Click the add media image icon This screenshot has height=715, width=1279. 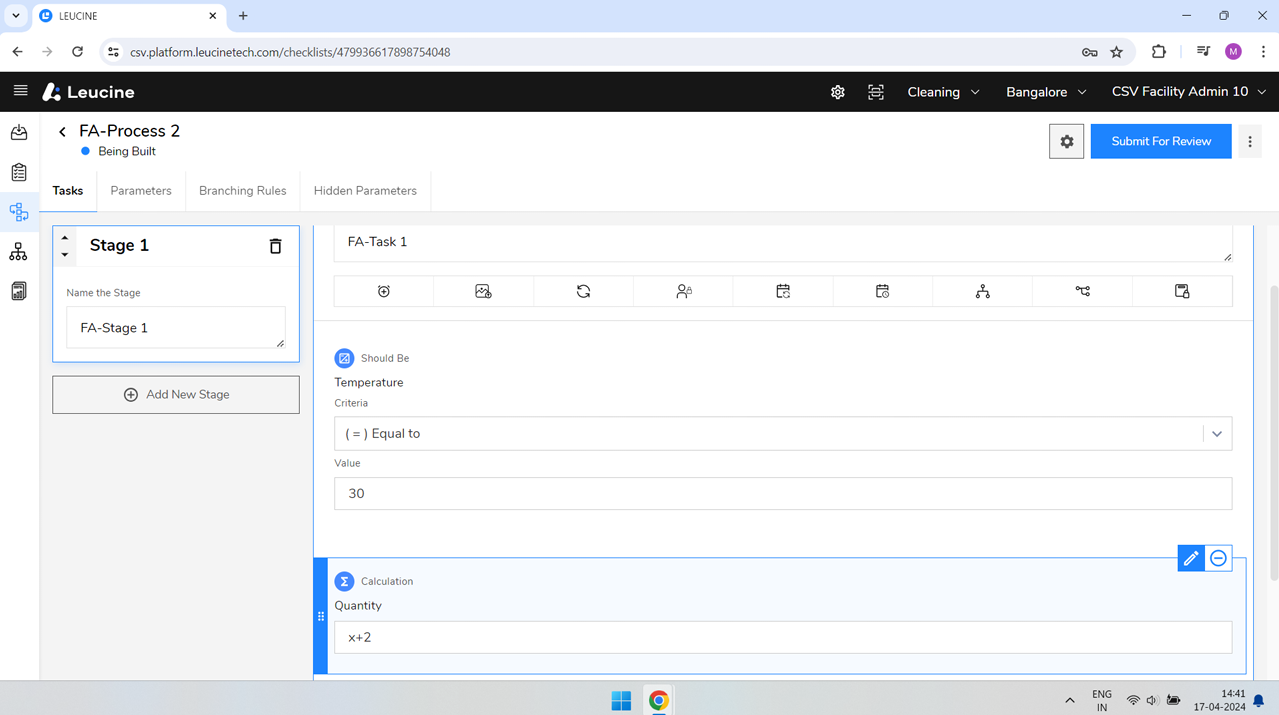483,291
